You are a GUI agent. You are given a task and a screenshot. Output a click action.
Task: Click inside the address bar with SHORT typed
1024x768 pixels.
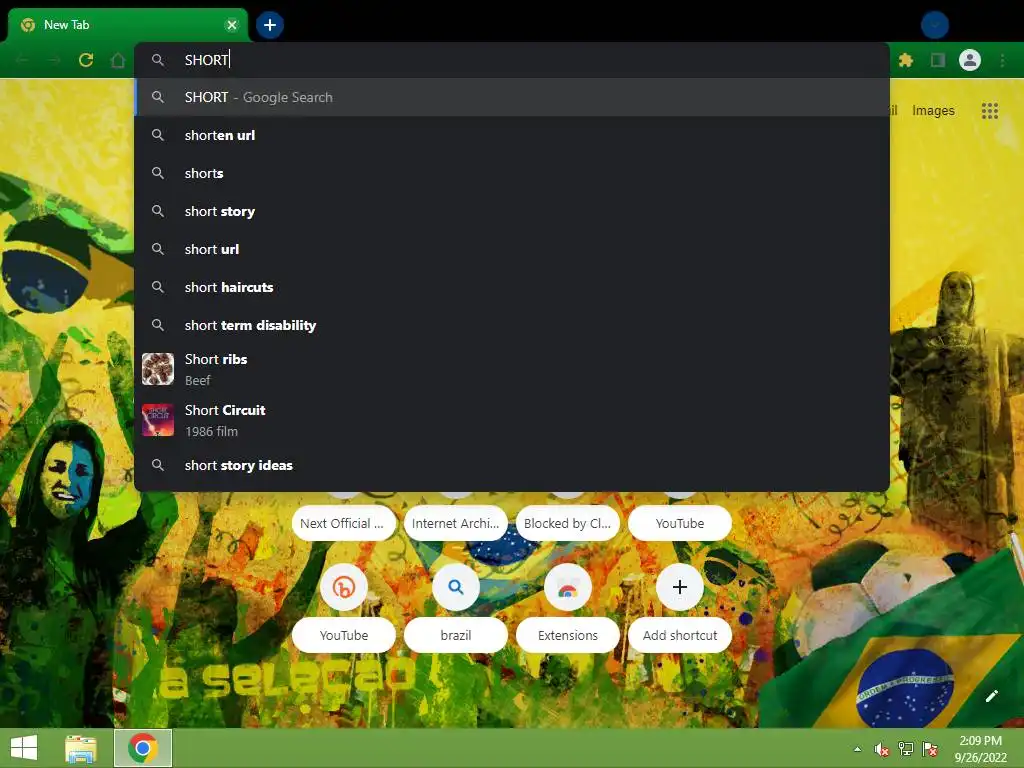[511, 60]
